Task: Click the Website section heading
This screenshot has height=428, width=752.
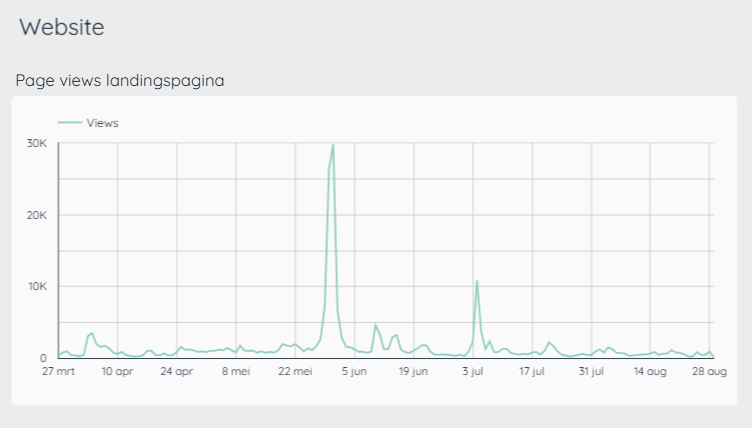Action: point(61,27)
